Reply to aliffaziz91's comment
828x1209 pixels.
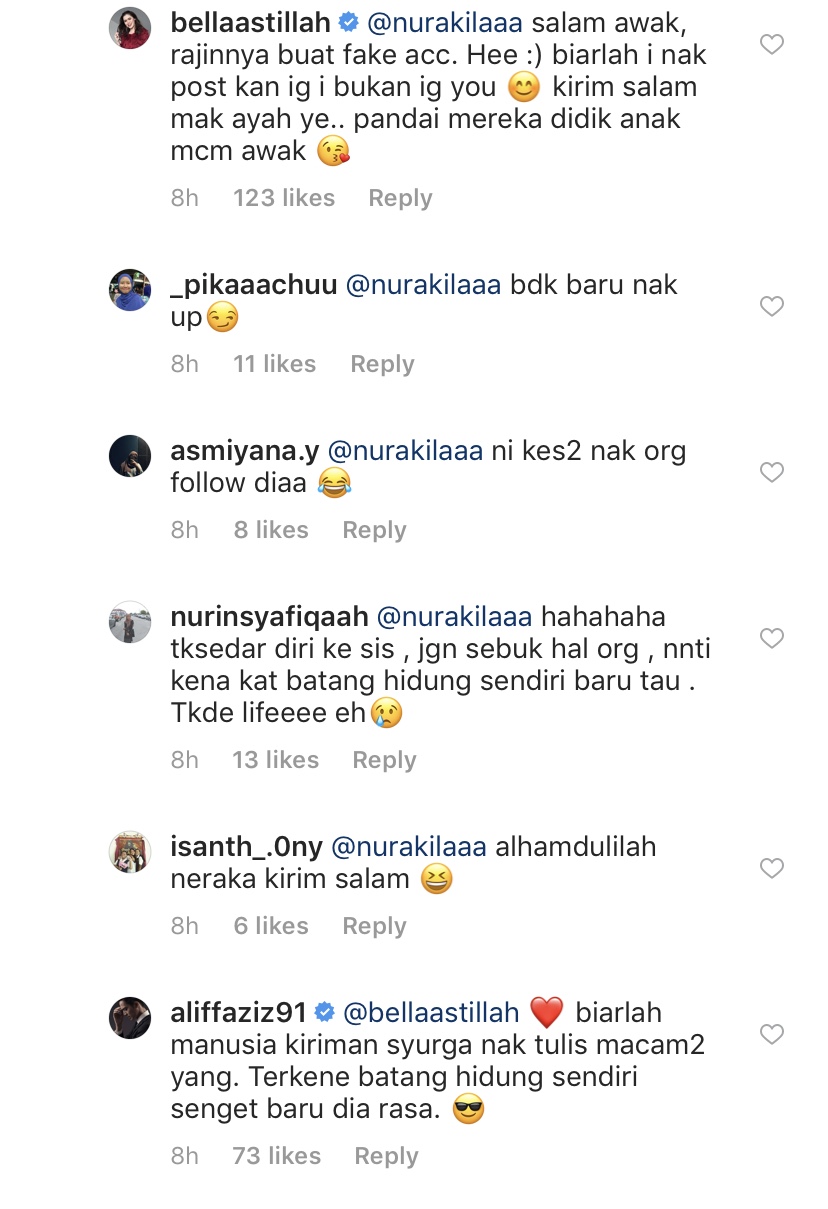coord(386,1156)
